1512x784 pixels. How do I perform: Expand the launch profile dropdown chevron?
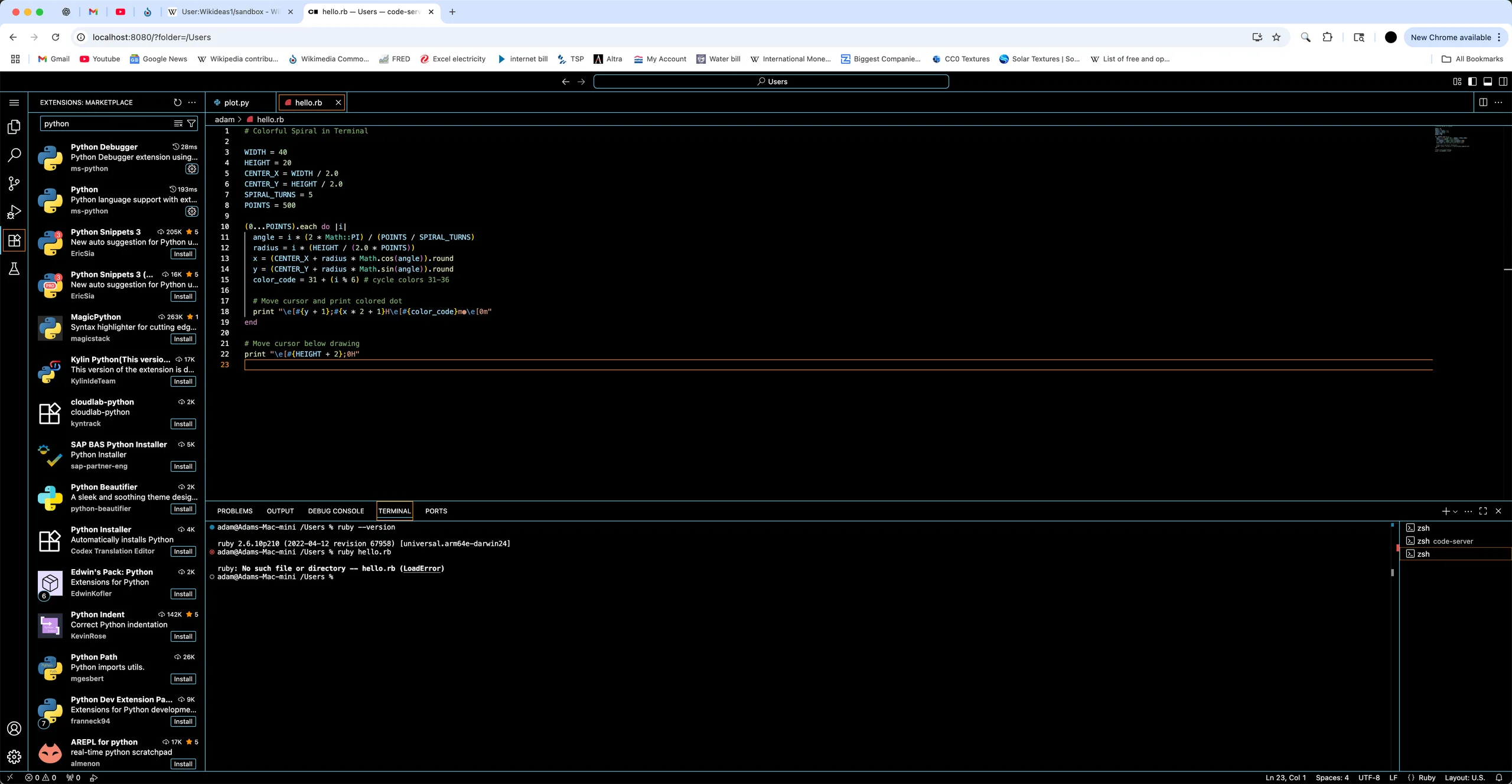1455,511
